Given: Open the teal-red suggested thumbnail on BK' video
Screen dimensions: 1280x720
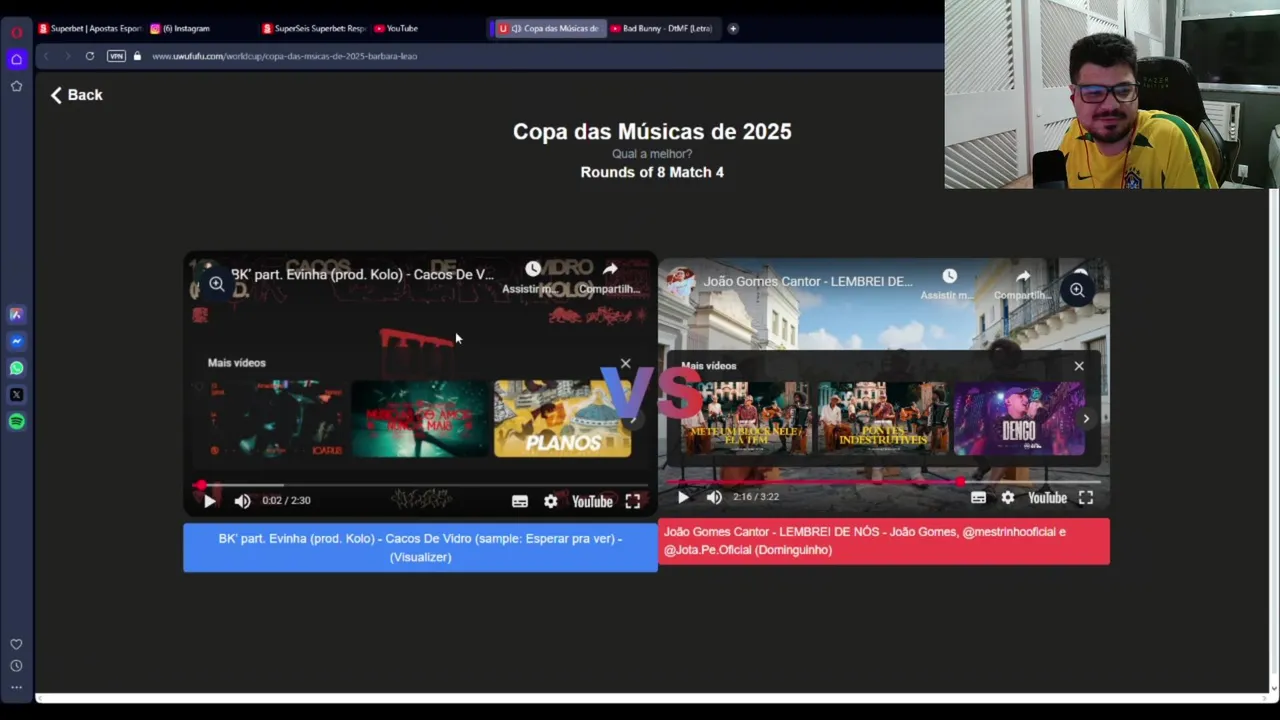Looking at the screenshot, I should point(420,418).
